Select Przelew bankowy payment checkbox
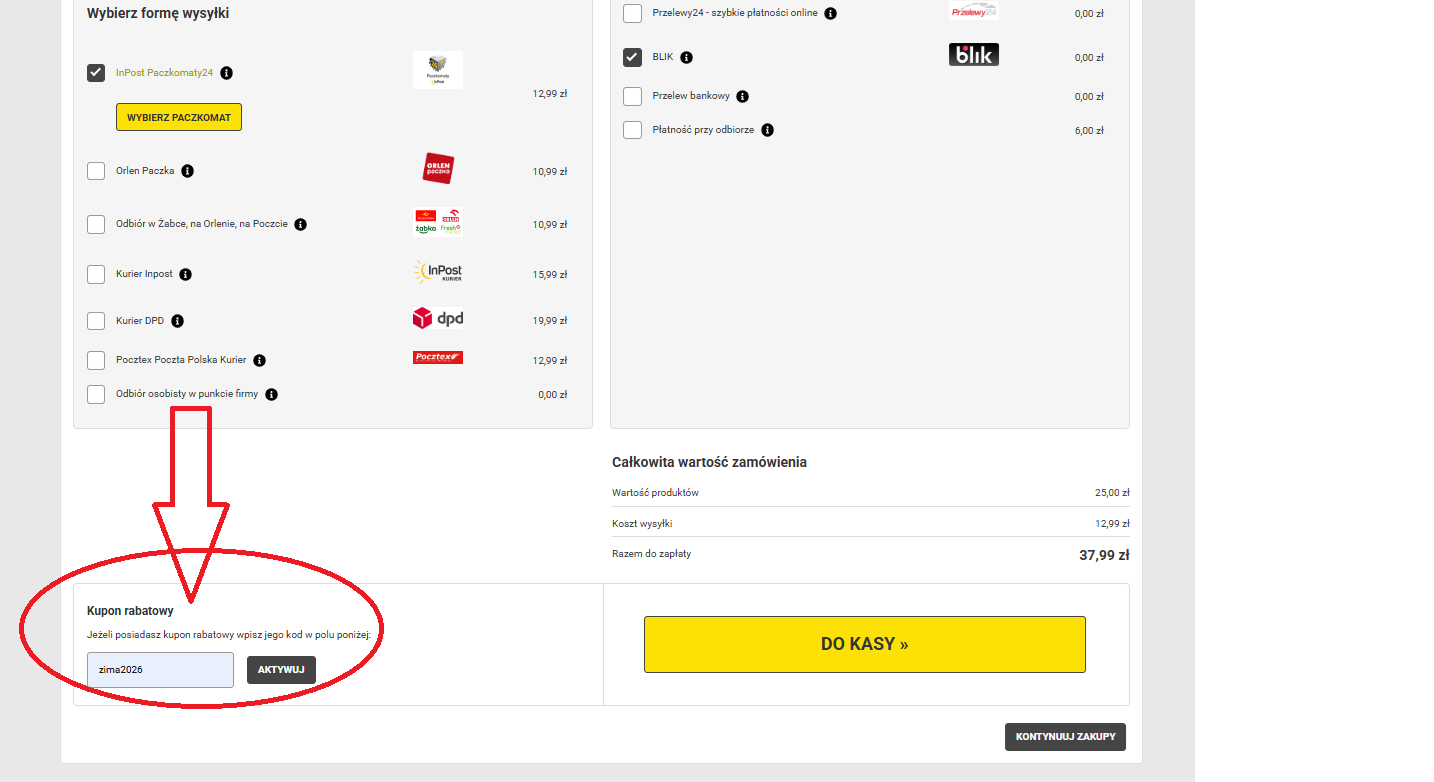Image resolution: width=1434 pixels, height=782 pixels. pyautogui.click(x=632, y=97)
